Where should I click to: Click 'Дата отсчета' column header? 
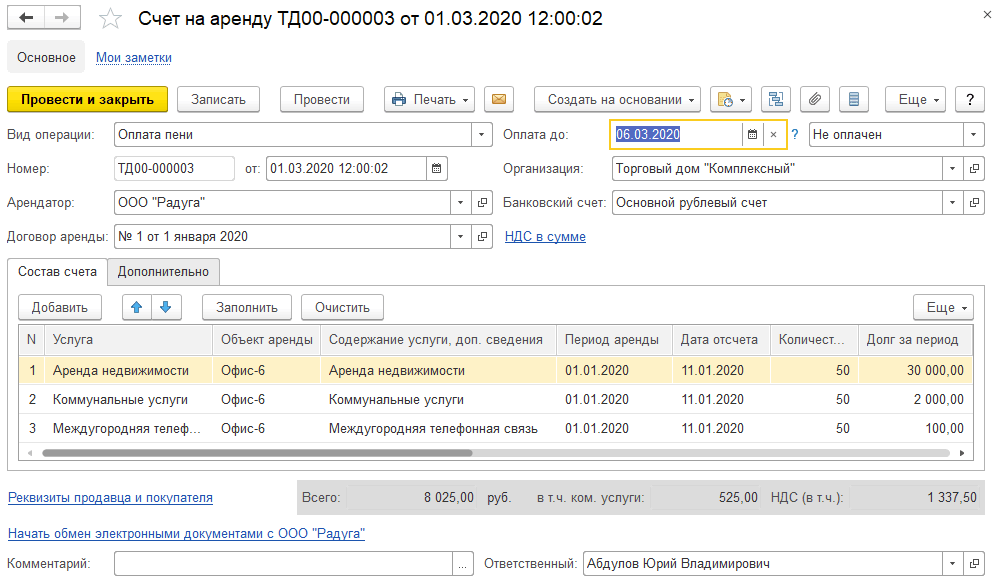[x=719, y=340]
